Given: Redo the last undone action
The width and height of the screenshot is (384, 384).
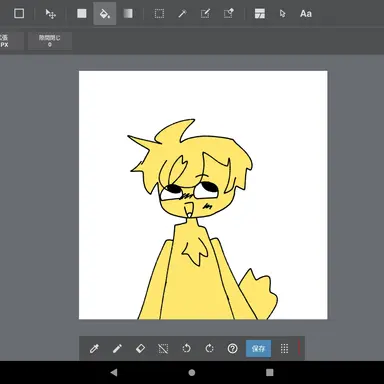Looking at the screenshot, I should [x=209, y=349].
